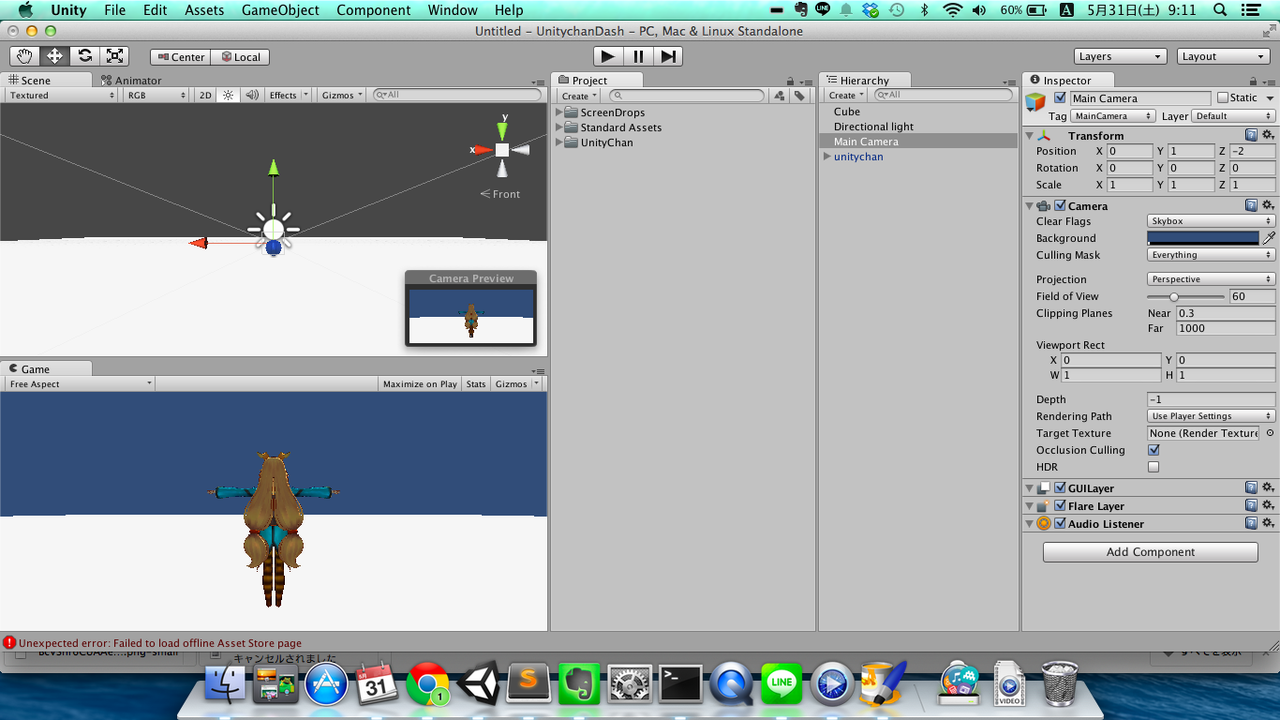Click the Hierarchy search field
The width and height of the screenshot is (1280, 720).
(x=943, y=95)
